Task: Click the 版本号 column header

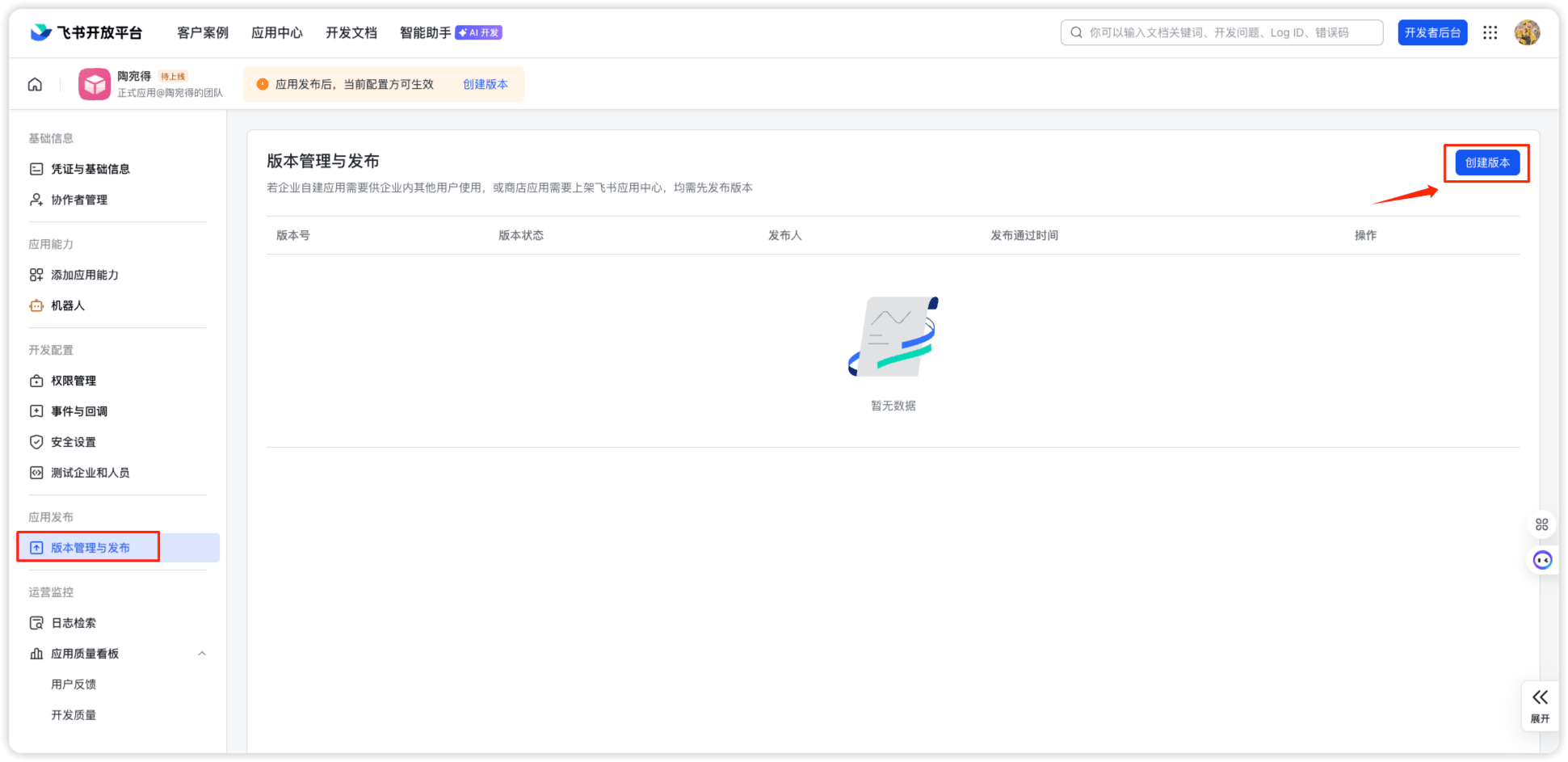Action: pyautogui.click(x=293, y=235)
